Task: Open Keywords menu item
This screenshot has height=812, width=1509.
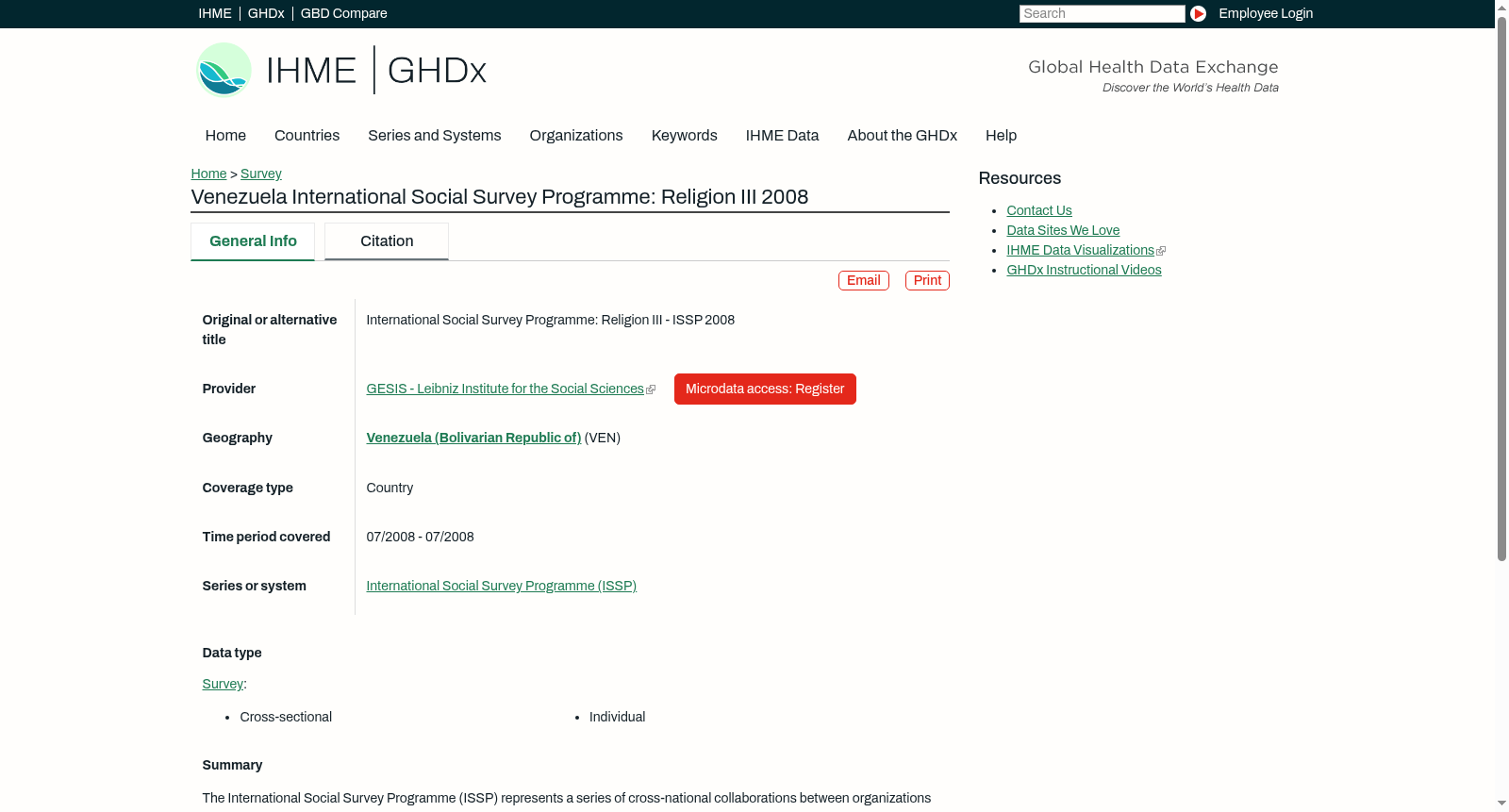Action: (x=685, y=136)
